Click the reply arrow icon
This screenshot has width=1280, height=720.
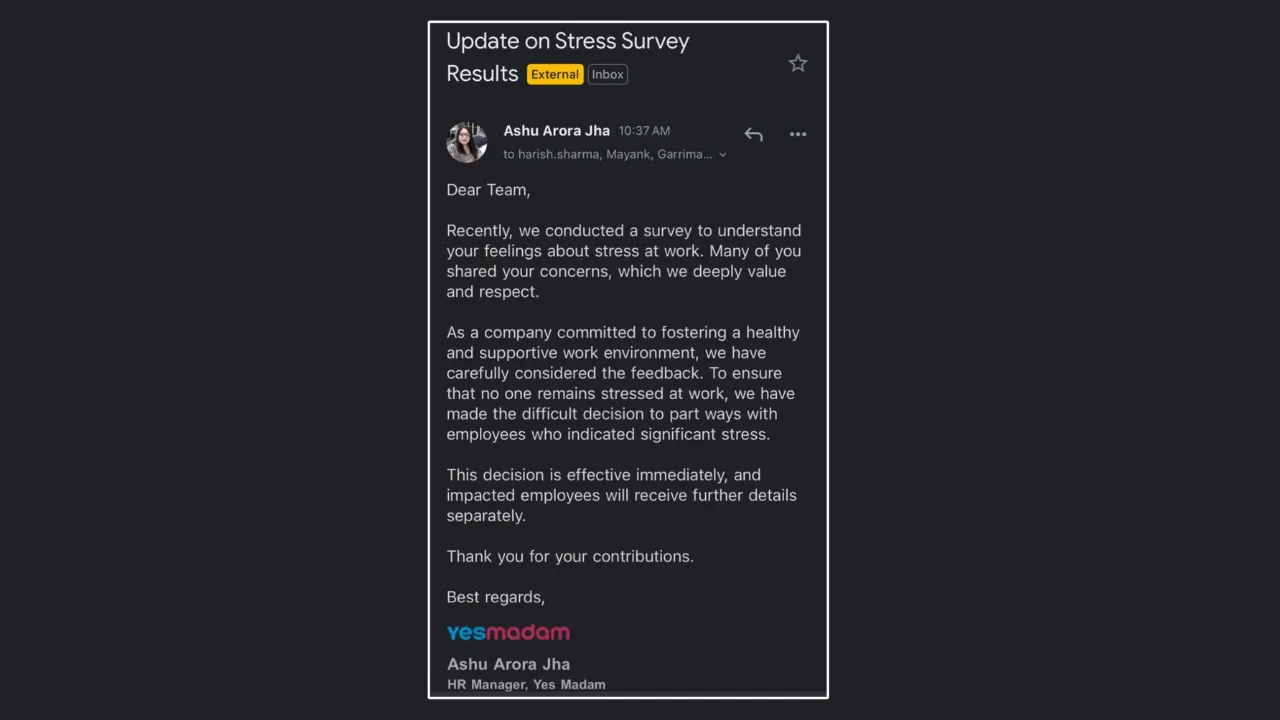point(753,134)
